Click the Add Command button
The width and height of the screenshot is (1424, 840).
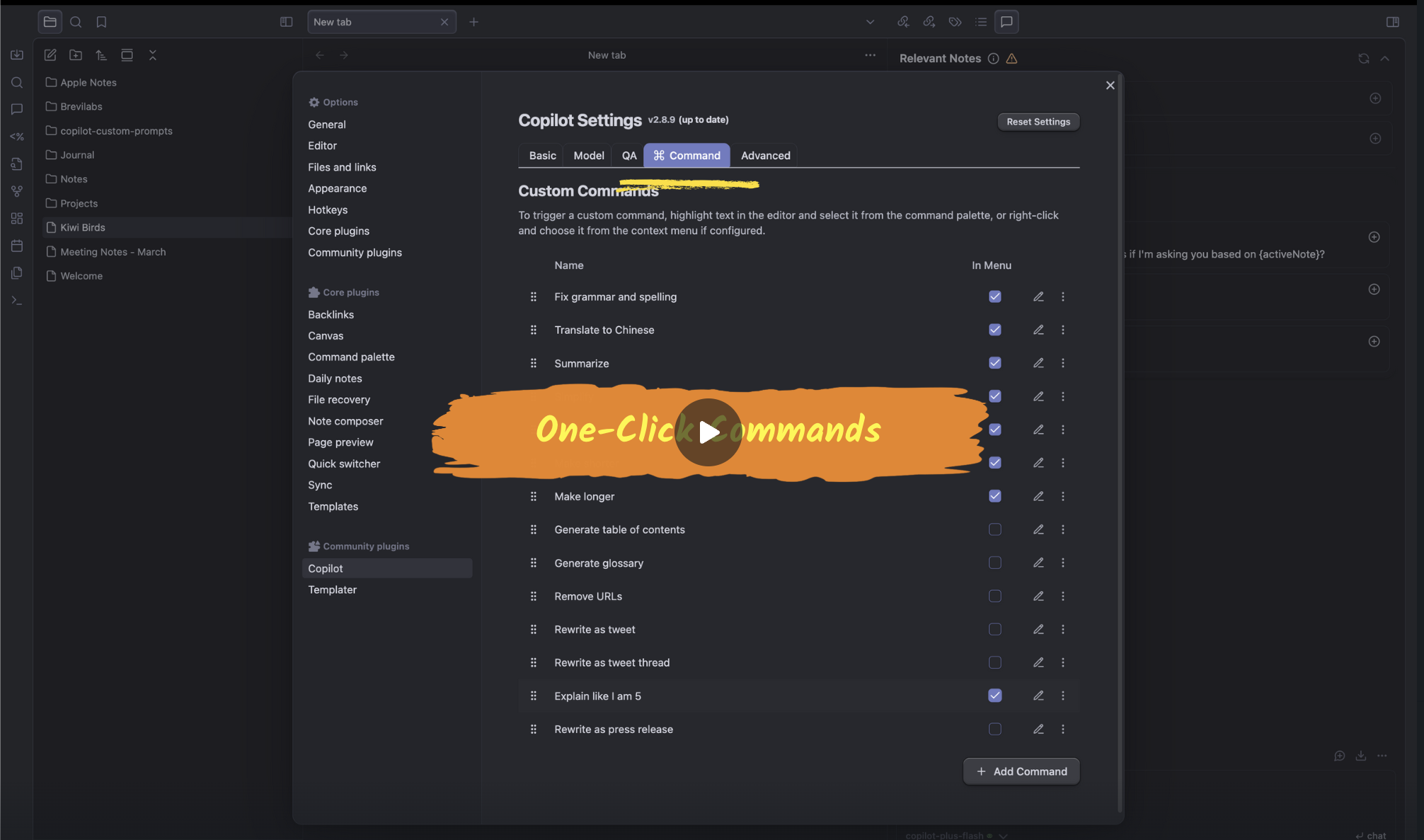[x=1021, y=771]
